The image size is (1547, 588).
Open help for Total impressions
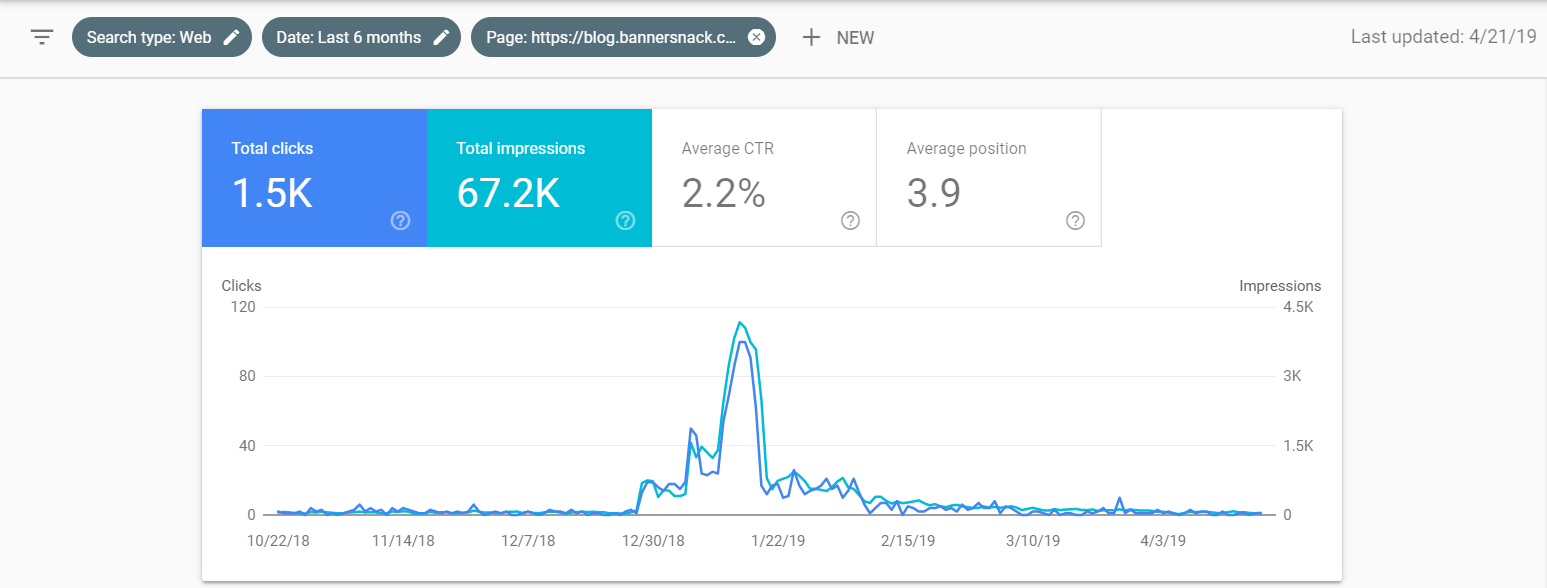[x=625, y=221]
